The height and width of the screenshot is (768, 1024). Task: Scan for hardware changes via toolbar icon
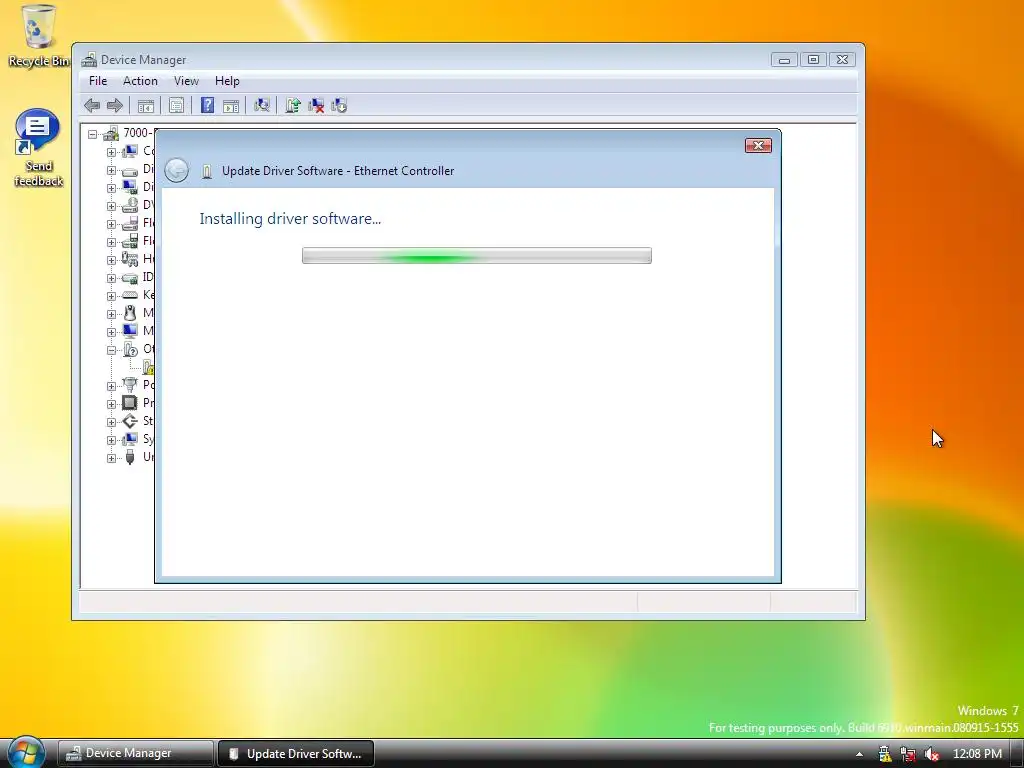[x=262, y=105]
